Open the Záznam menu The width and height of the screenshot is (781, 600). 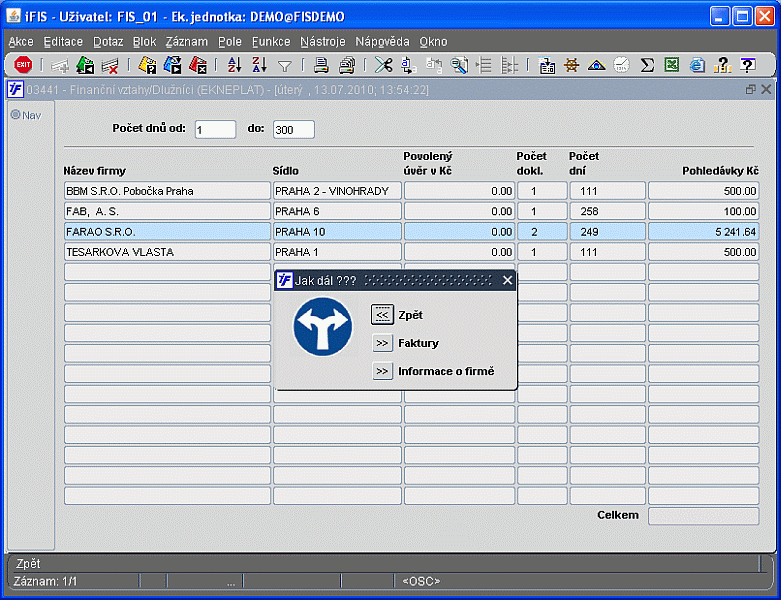pyautogui.click(x=187, y=42)
